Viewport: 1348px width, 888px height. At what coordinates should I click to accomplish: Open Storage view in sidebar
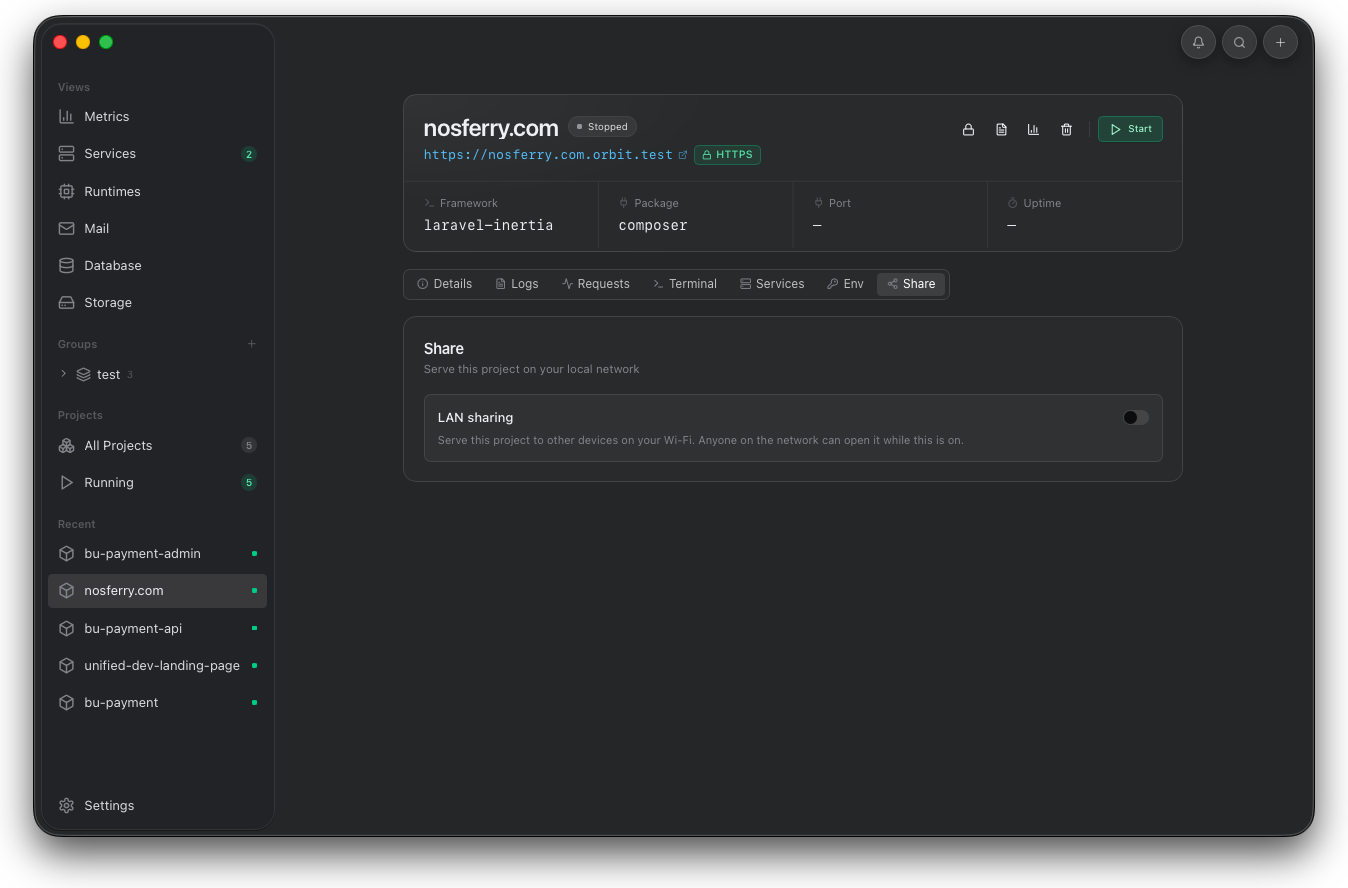[157, 302]
